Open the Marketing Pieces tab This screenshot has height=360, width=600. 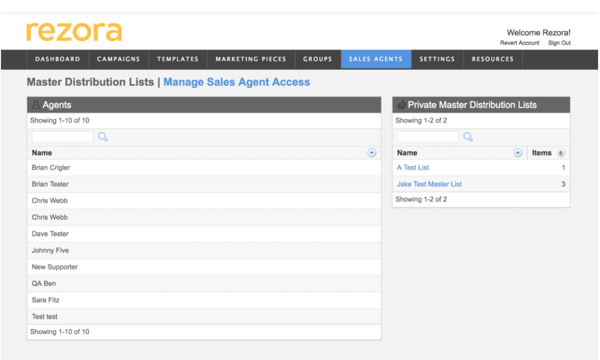(x=251, y=59)
